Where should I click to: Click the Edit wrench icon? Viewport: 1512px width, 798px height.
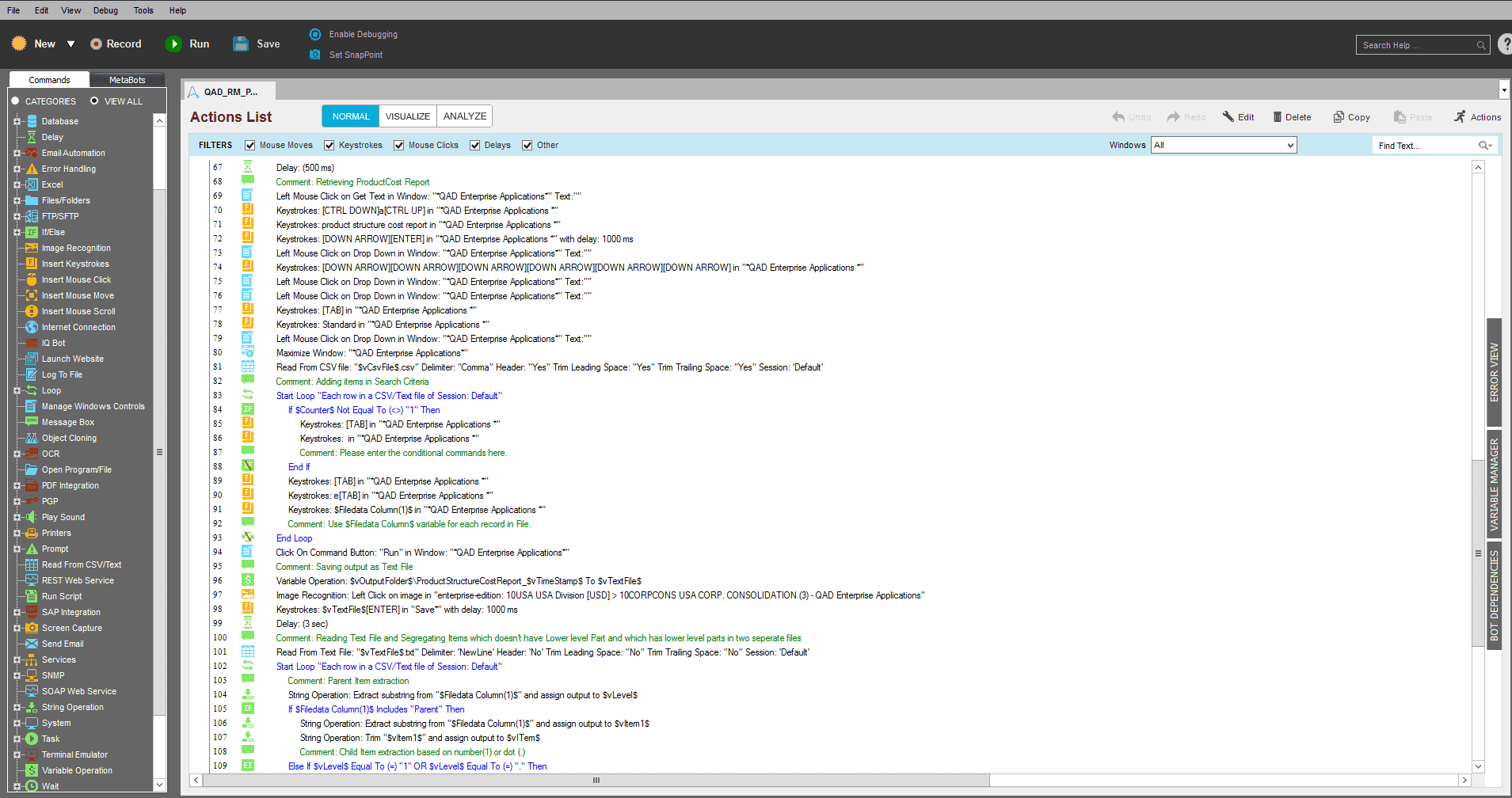1228,117
